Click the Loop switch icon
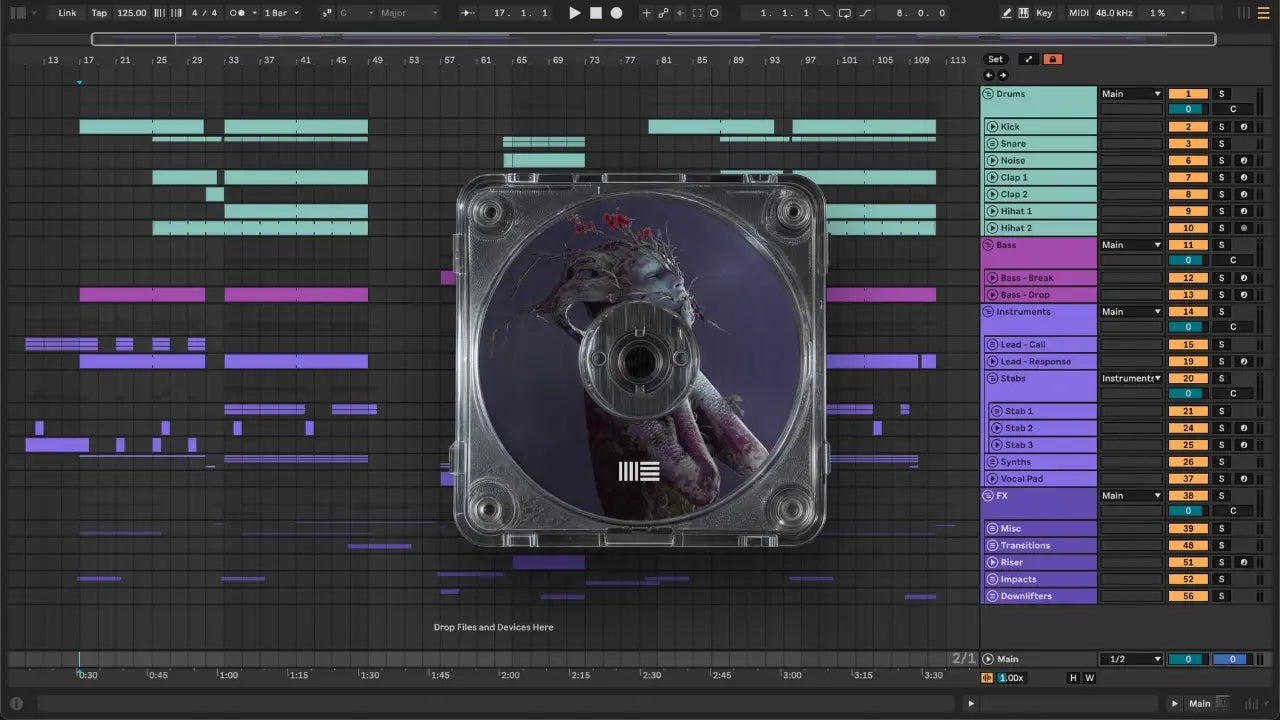This screenshot has width=1280, height=720. (x=845, y=13)
